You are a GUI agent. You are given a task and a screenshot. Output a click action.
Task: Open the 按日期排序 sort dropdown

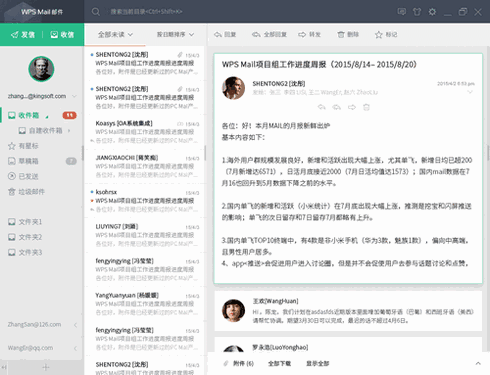pos(175,34)
